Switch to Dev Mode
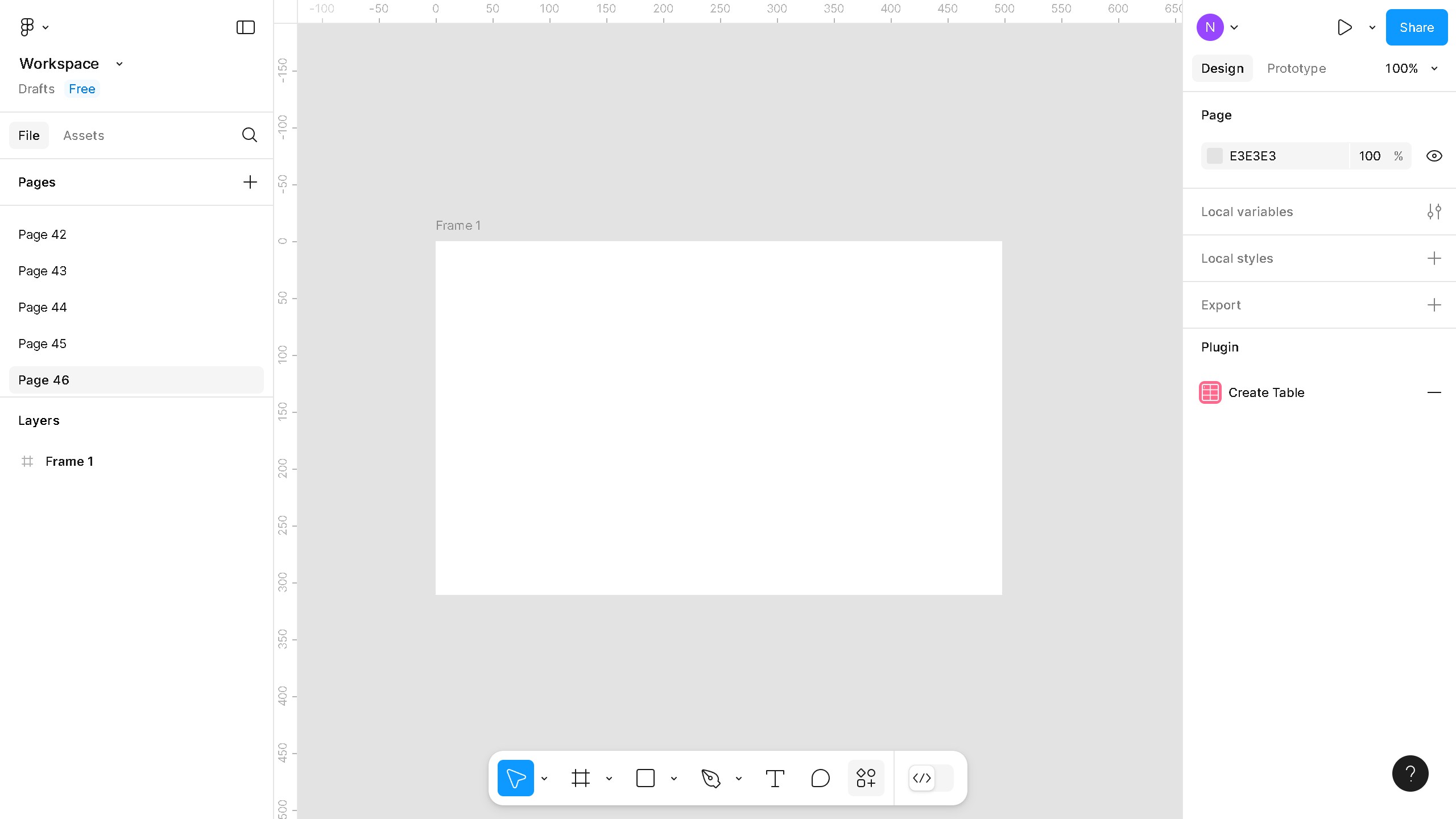This screenshot has width=1456, height=819. [x=922, y=777]
